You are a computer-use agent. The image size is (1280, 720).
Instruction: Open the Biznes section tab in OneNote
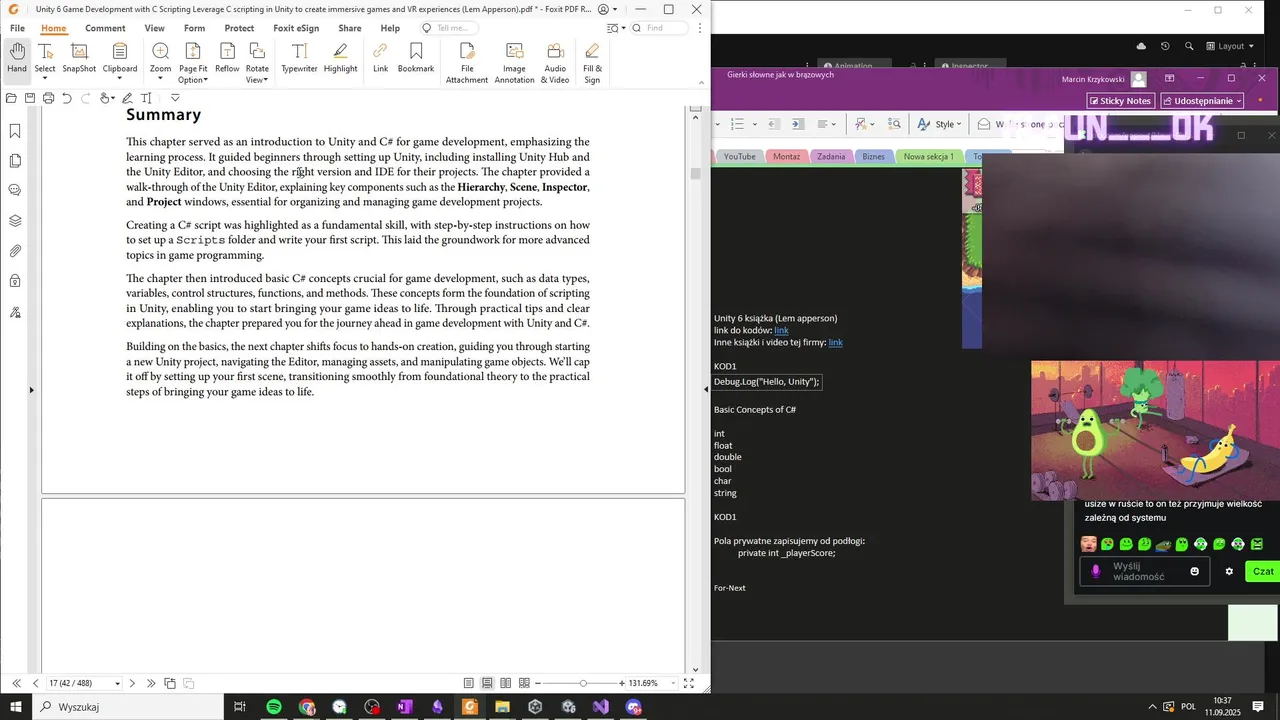coord(873,156)
